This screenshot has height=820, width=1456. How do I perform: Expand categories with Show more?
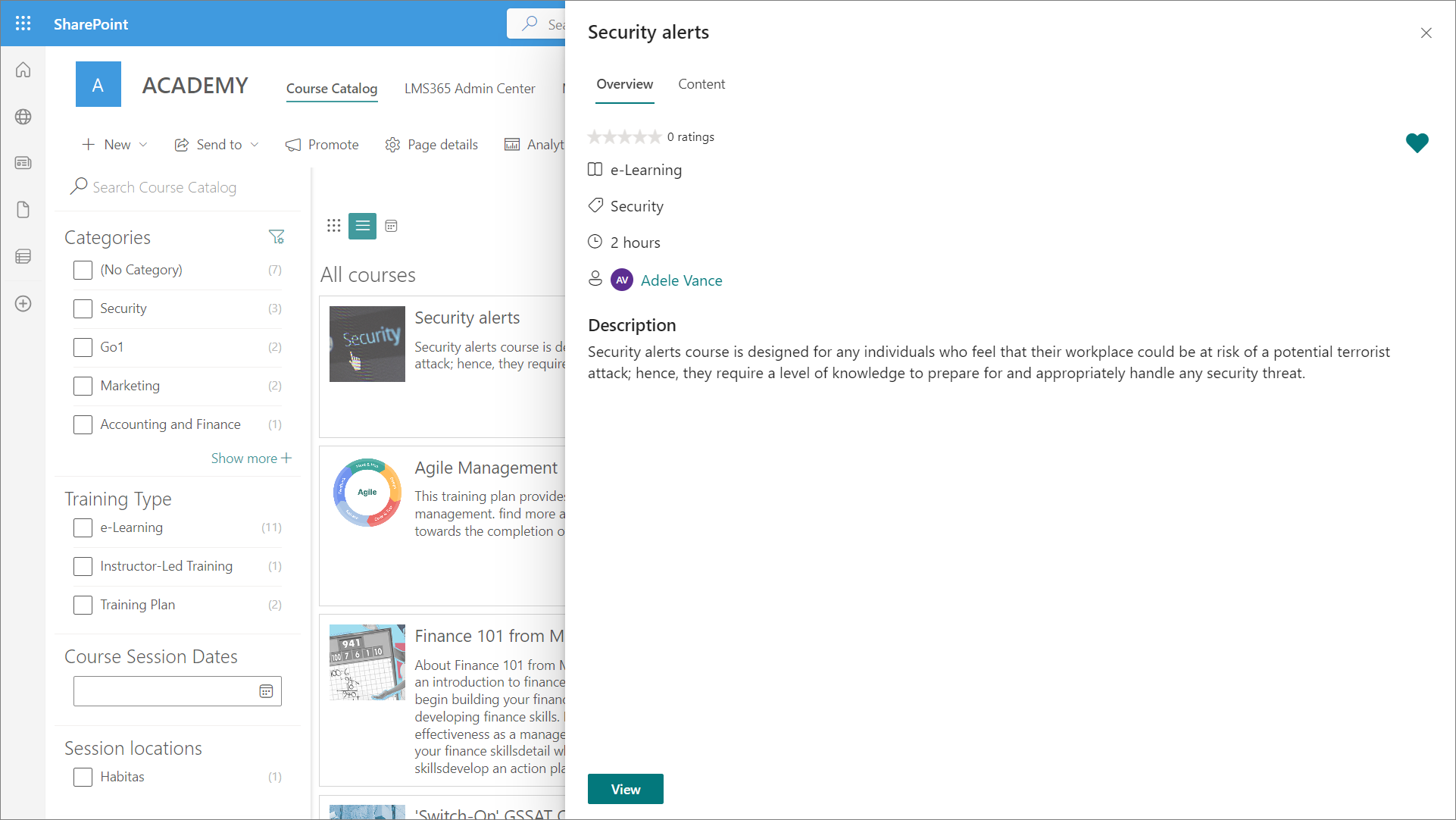click(251, 459)
